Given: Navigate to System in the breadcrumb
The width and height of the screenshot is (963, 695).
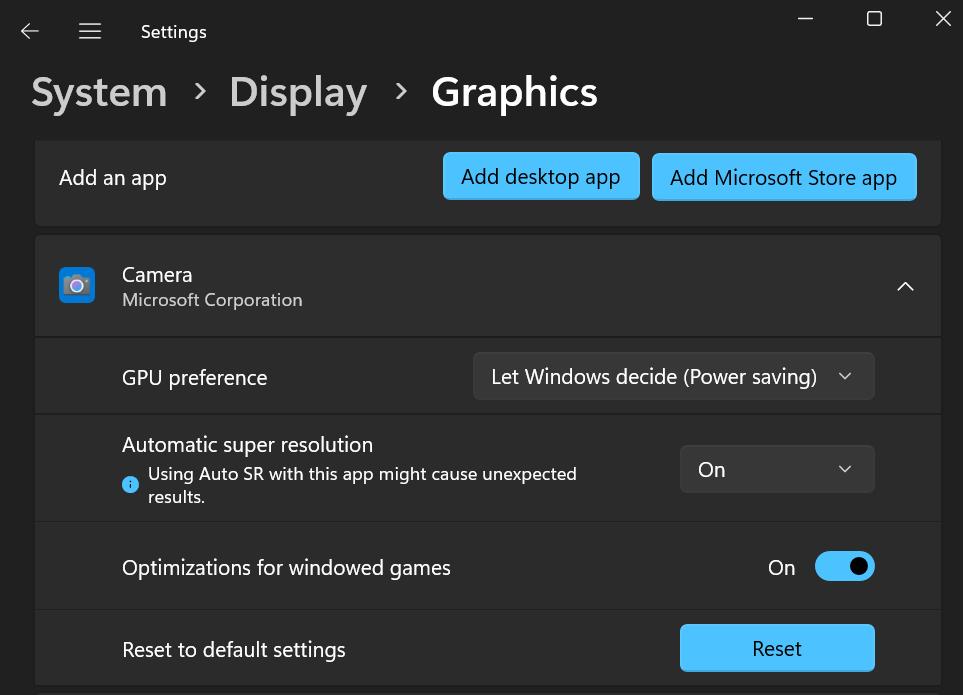Looking at the screenshot, I should point(99,92).
